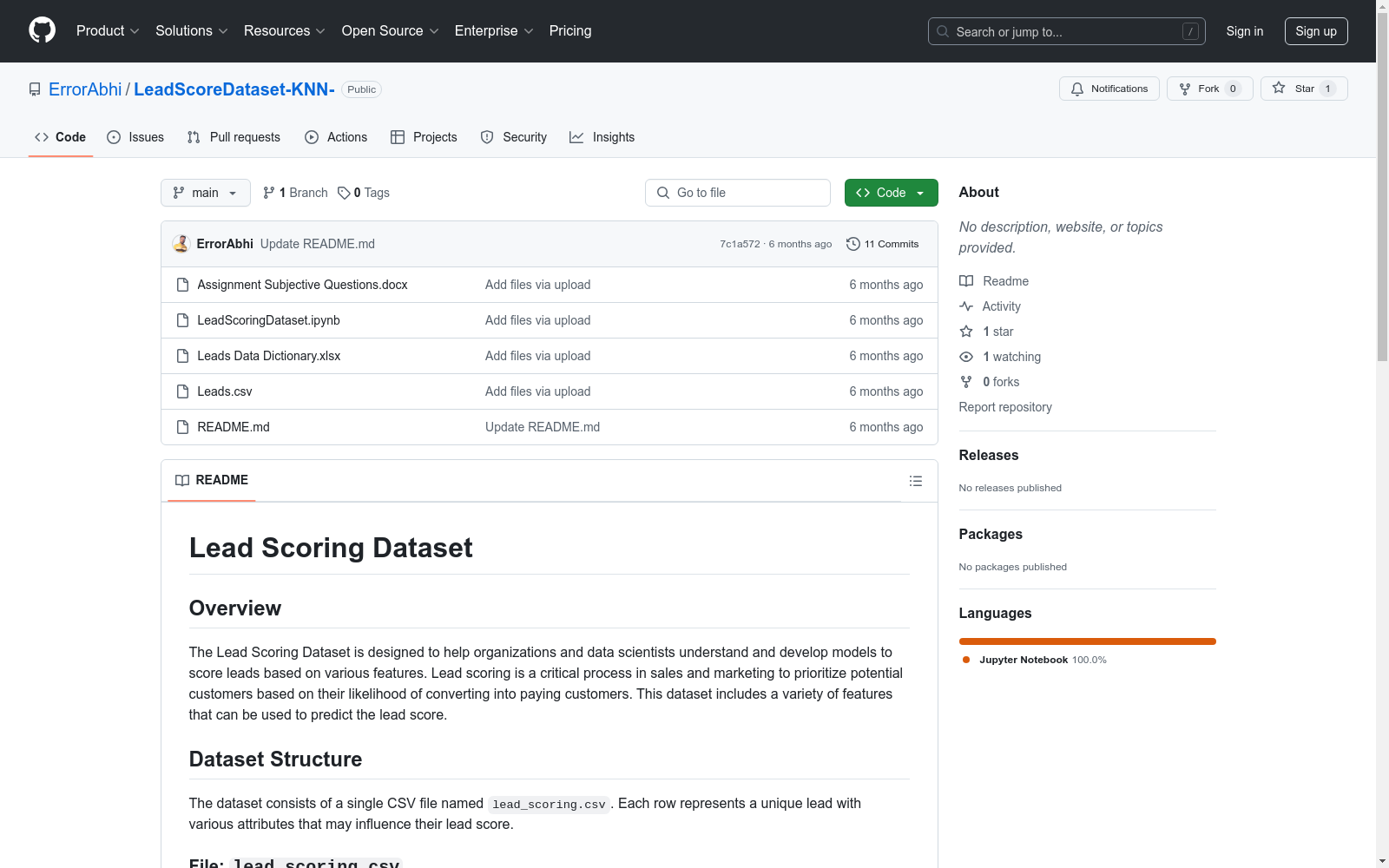Open the Report repository link
This screenshot has width=1389, height=868.
point(1005,407)
